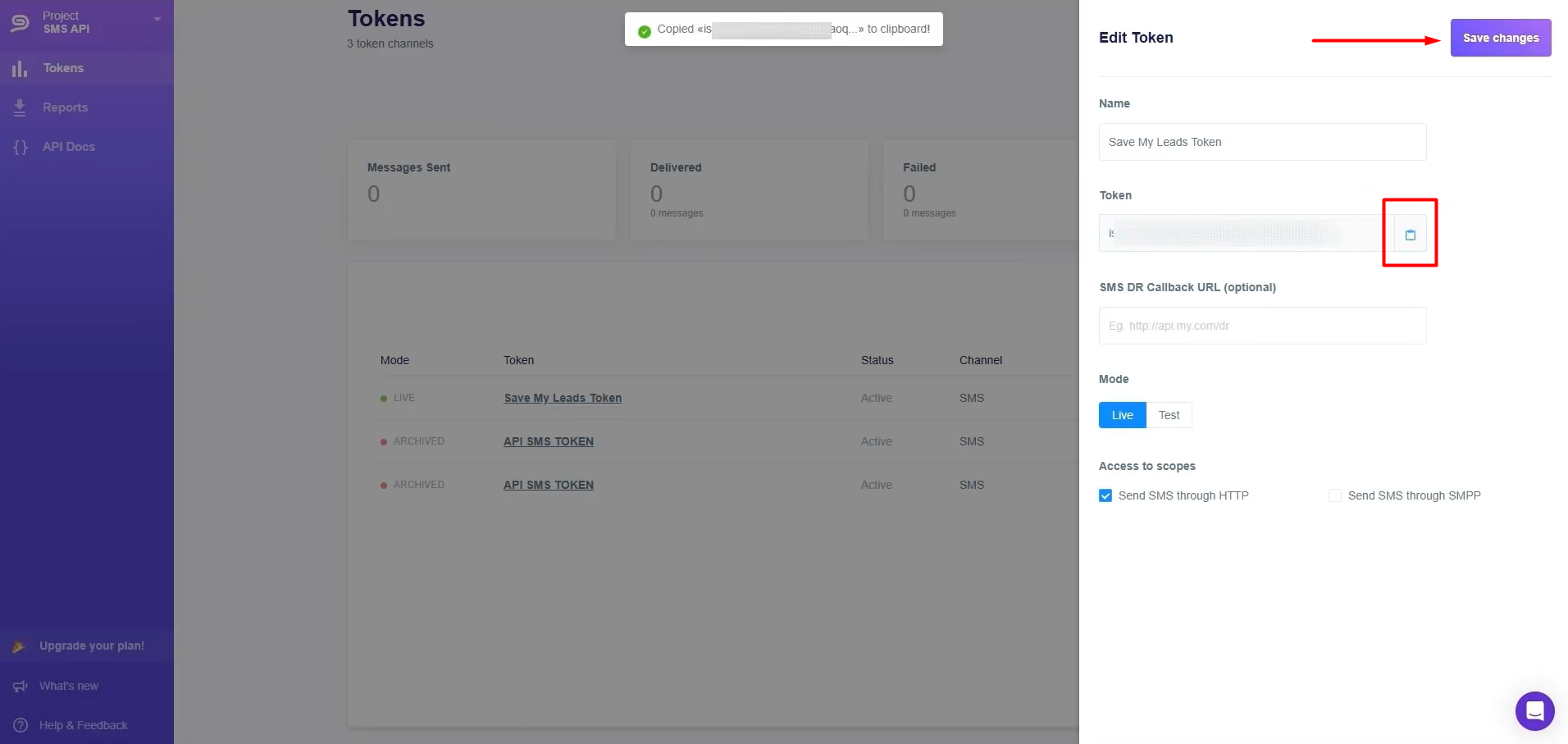The height and width of the screenshot is (744, 1568).
Task: Click the 'Access to scopes' label
Action: (1146, 466)
